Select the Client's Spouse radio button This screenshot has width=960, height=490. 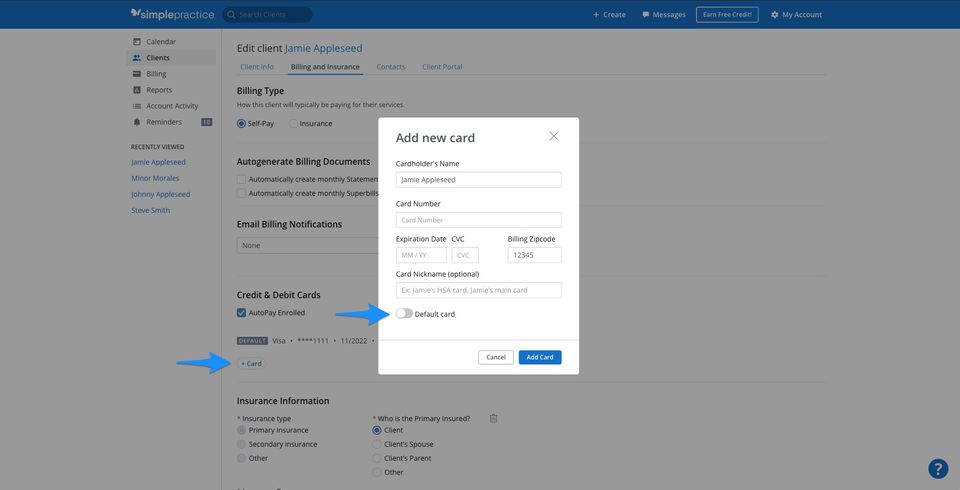(x=377, y=444)
